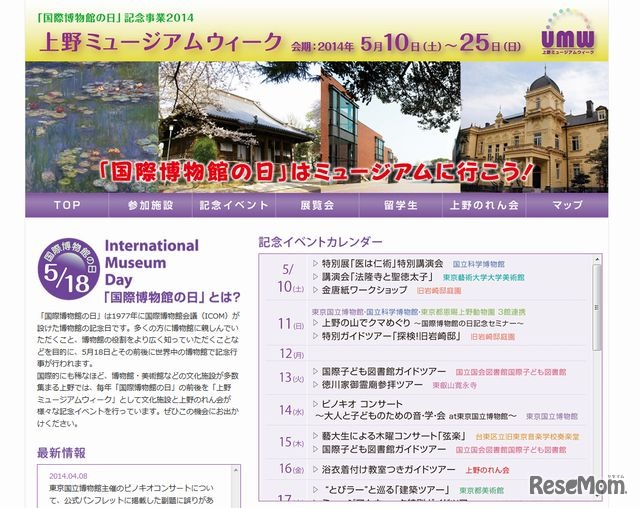Click 東京都美術館 venue label
This screenshot has height=508, width=640.
click(x=482, y=490)
